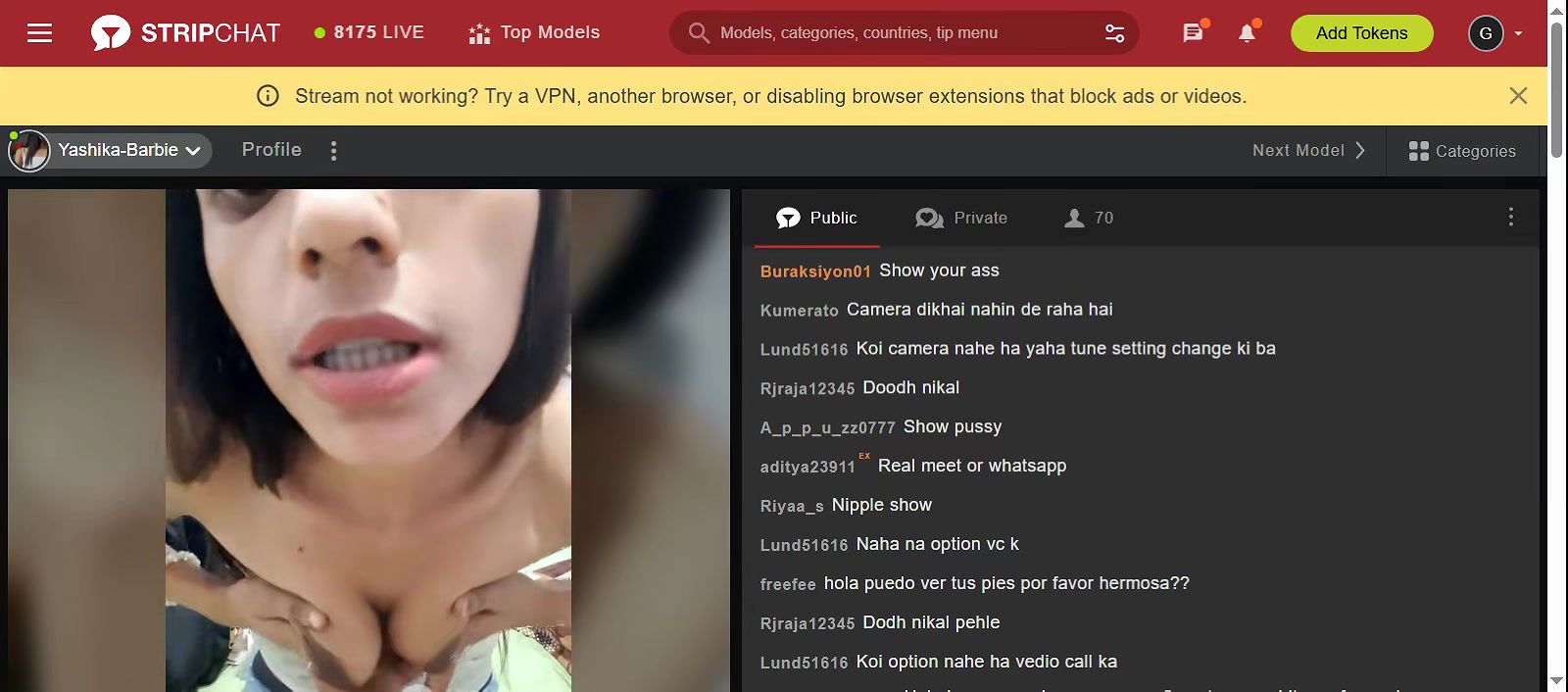Open the hamburger main menu
Image resolution: width=1568 pixels, height=692 pixels.
coord(39,33)
